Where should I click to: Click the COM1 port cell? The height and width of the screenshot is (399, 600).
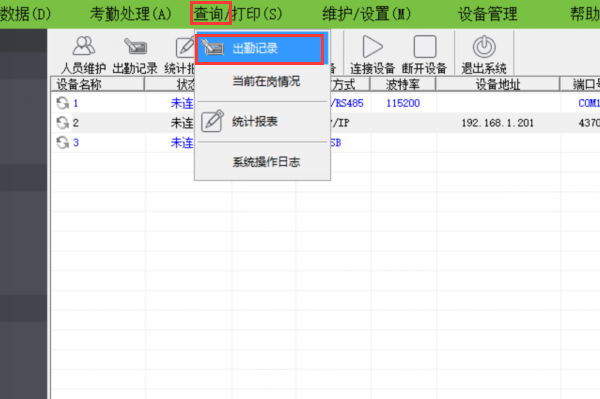[589, 103]
